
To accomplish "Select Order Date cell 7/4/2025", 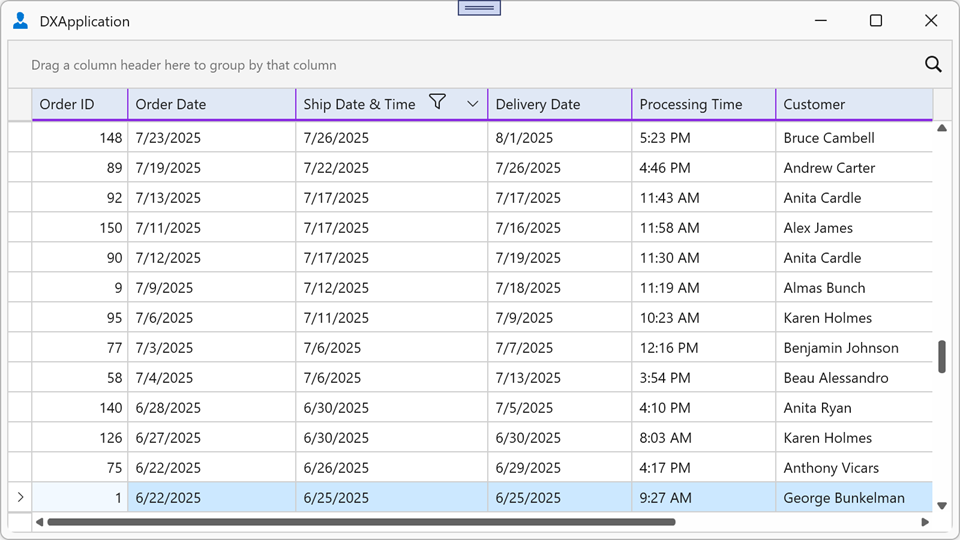I will [212, 378].
